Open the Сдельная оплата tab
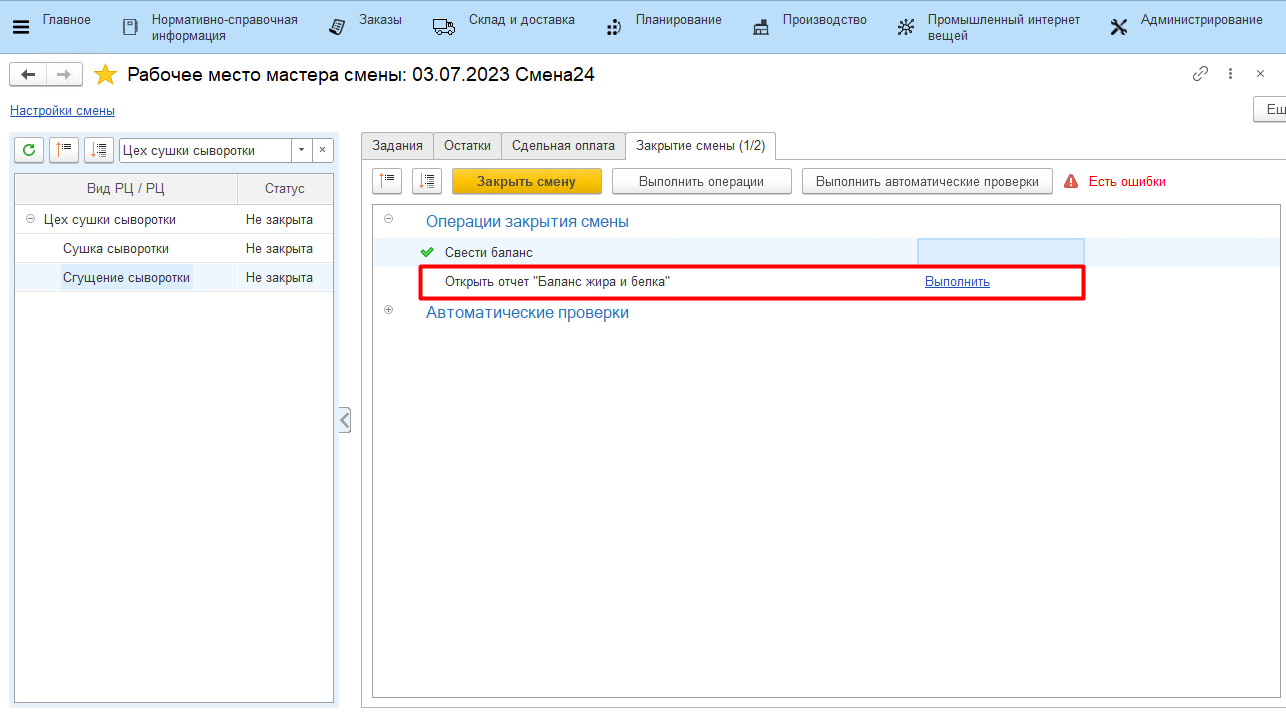The width and height of the screenshot is (1286, 718). tap(563, 145)
